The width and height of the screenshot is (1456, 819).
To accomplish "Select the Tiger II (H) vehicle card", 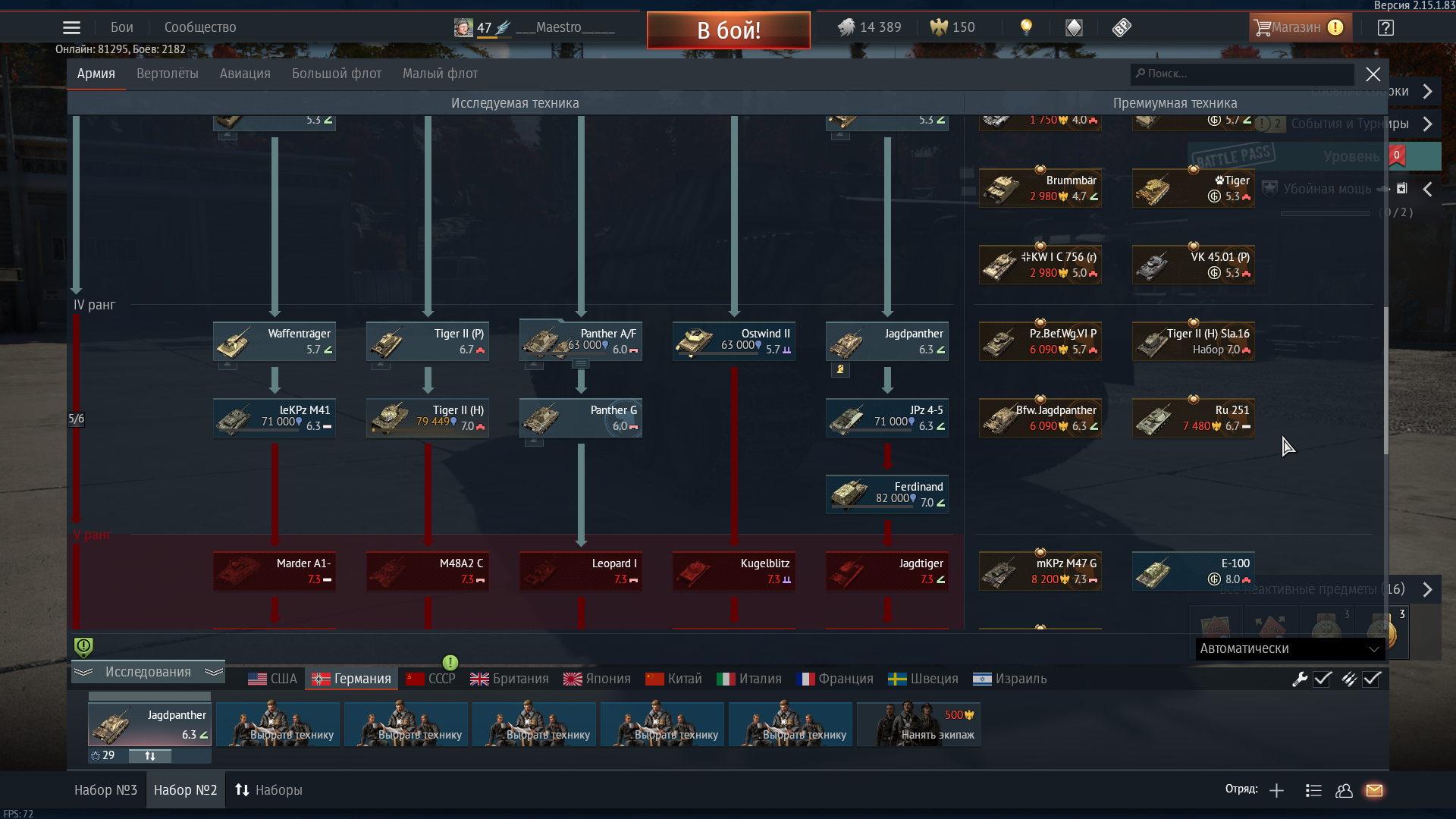I will click(428, 418).
